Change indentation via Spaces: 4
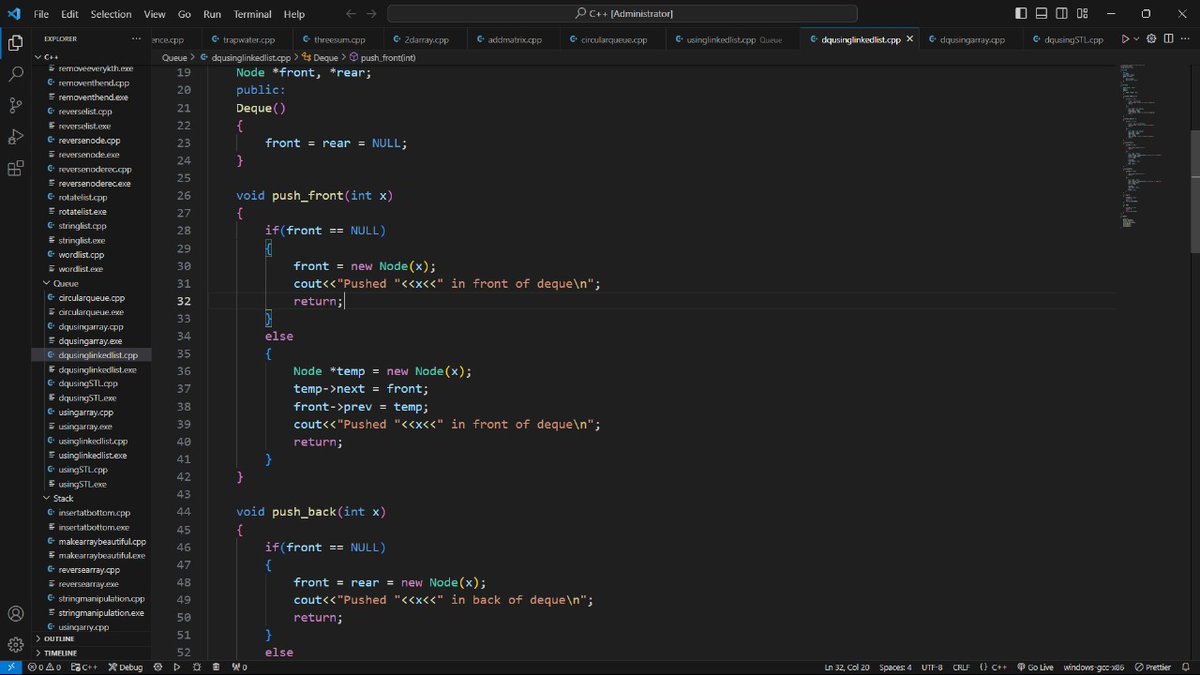 coord(896,667)
